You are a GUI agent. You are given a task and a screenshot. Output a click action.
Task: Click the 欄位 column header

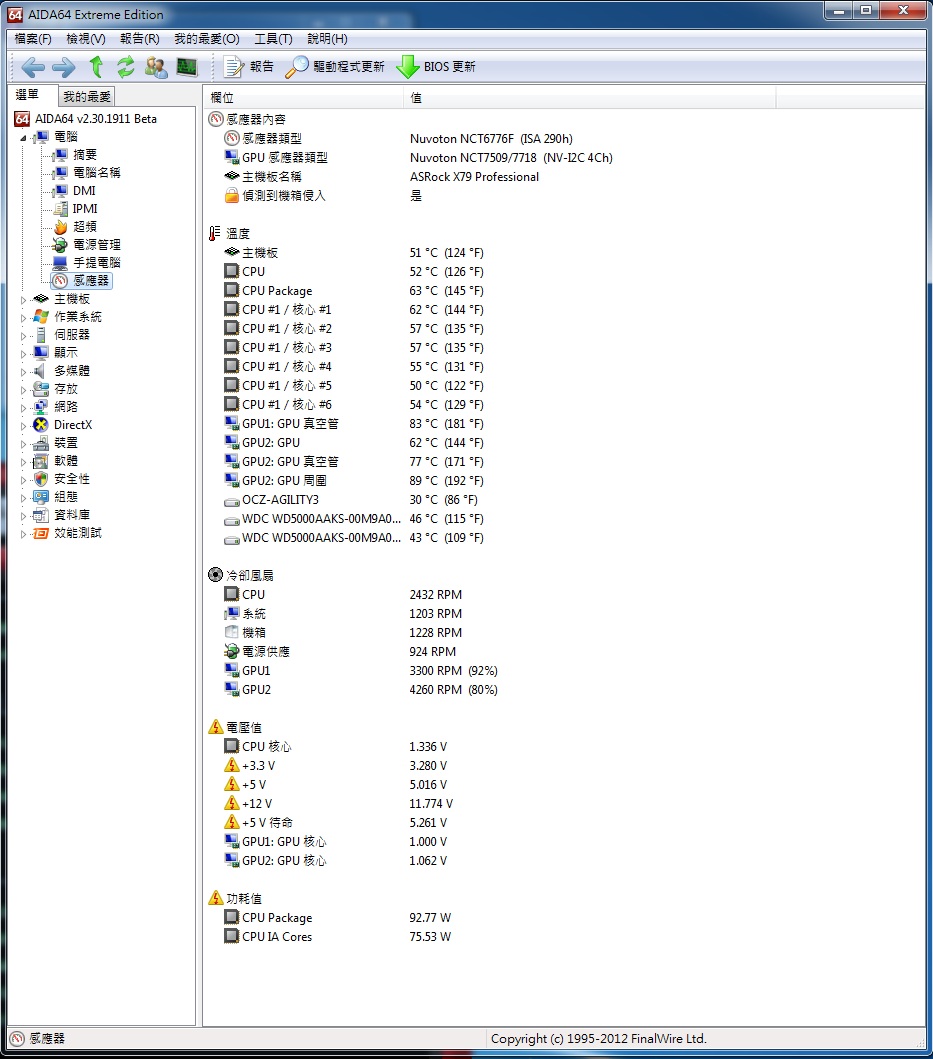[x=303, y=98]
